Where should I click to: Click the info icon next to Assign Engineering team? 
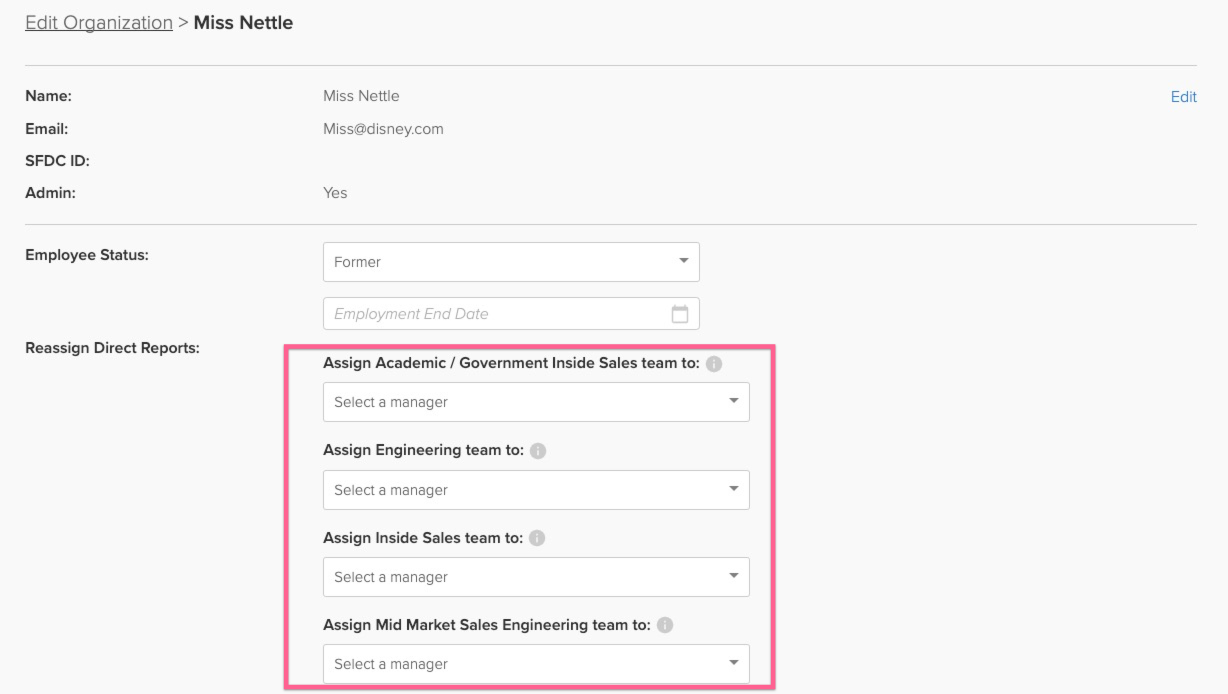coord(537,450)
